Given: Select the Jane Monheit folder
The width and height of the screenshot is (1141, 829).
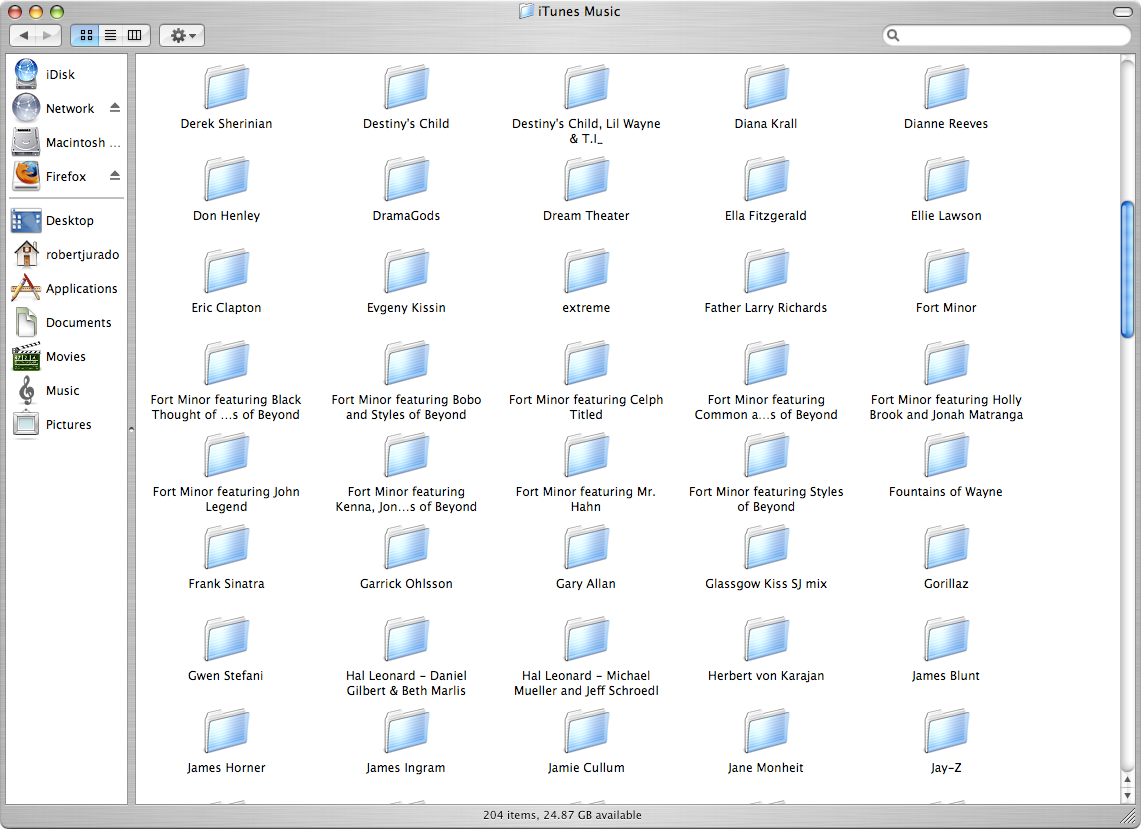Looking at the screenshot, I should click(x=766, y=742).
